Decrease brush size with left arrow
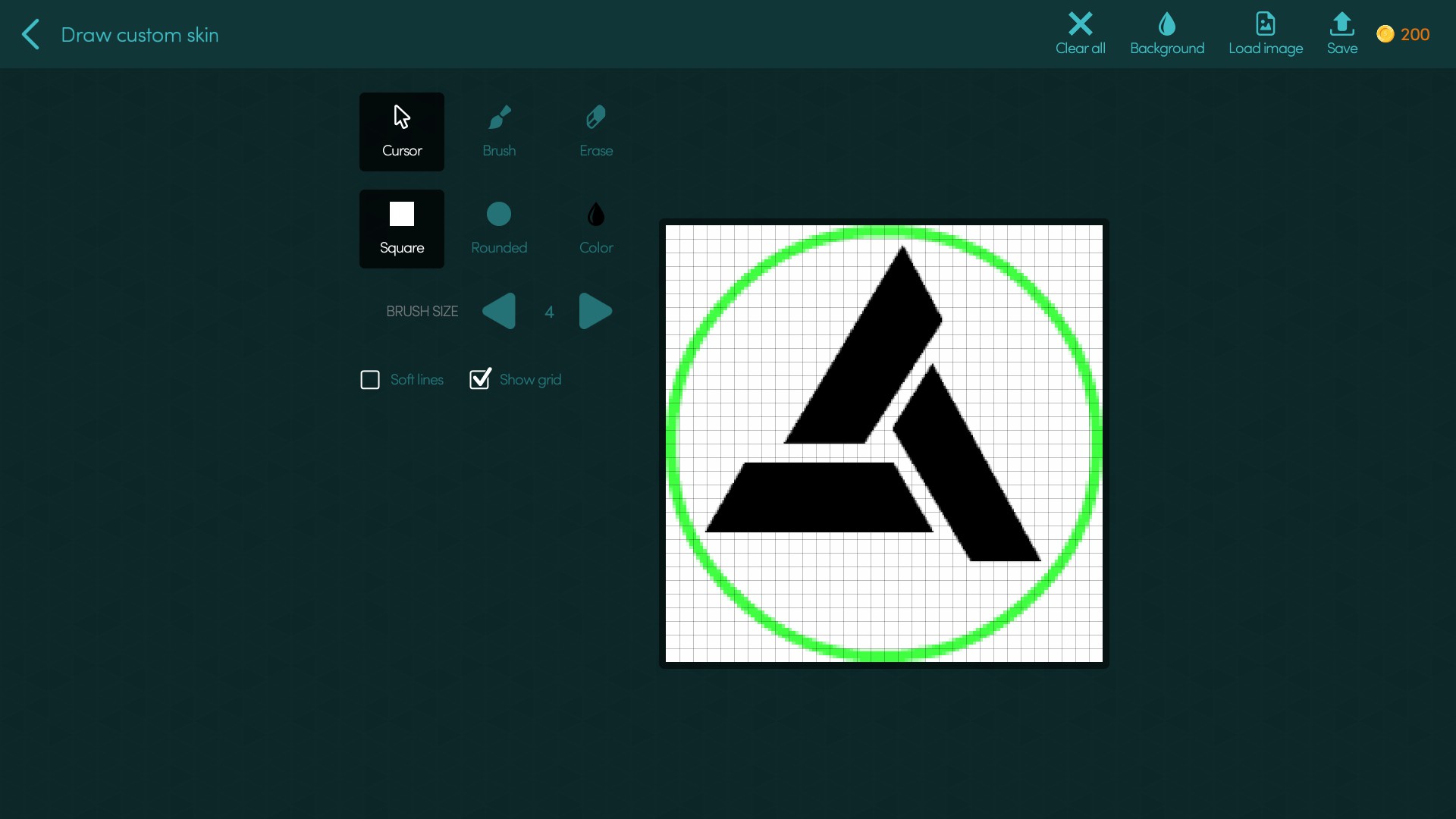Image resolution: width=1456 pixels, height=819 pixels. 499,311
